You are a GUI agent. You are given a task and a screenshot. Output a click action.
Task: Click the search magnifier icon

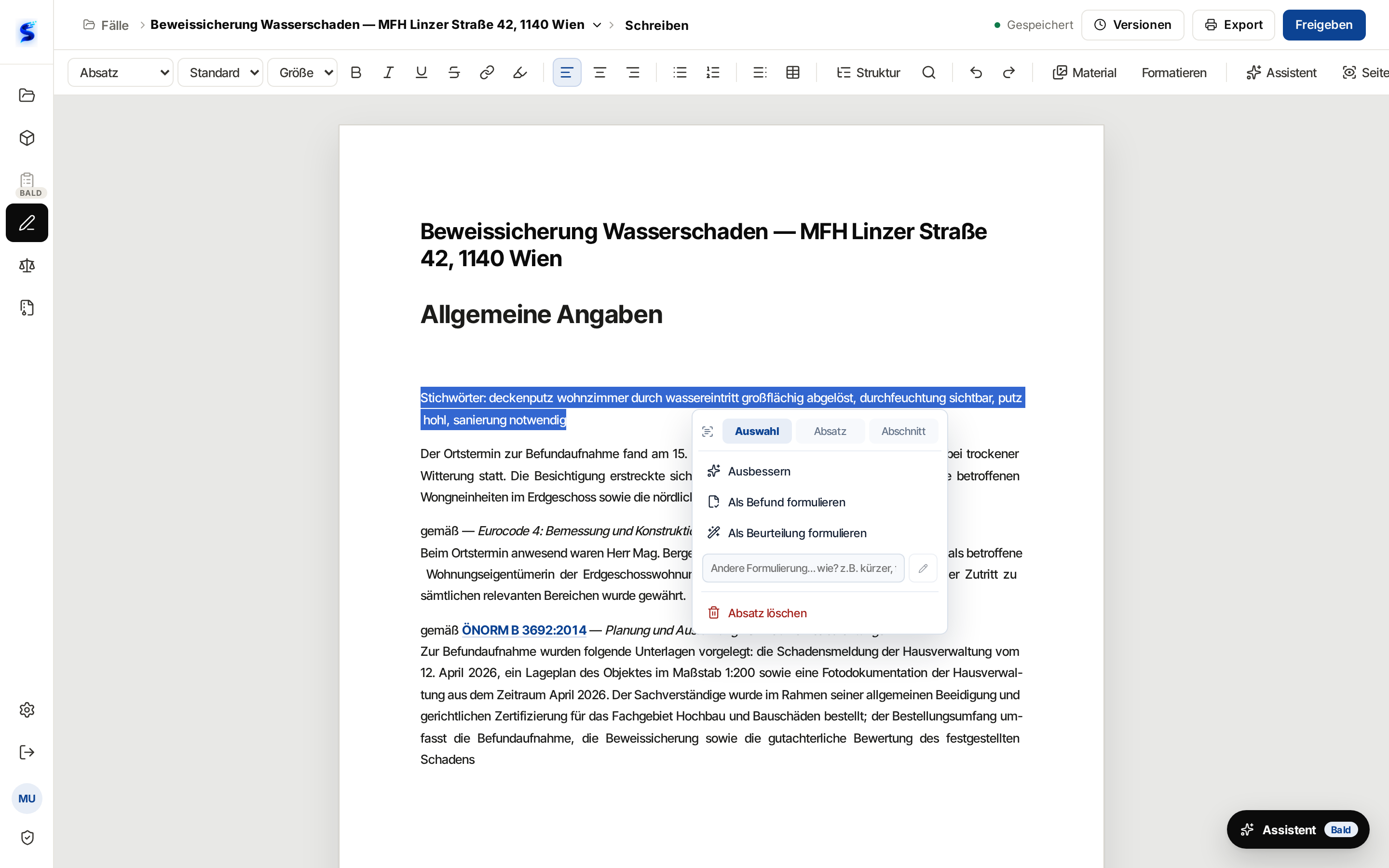tap(929, 72)
